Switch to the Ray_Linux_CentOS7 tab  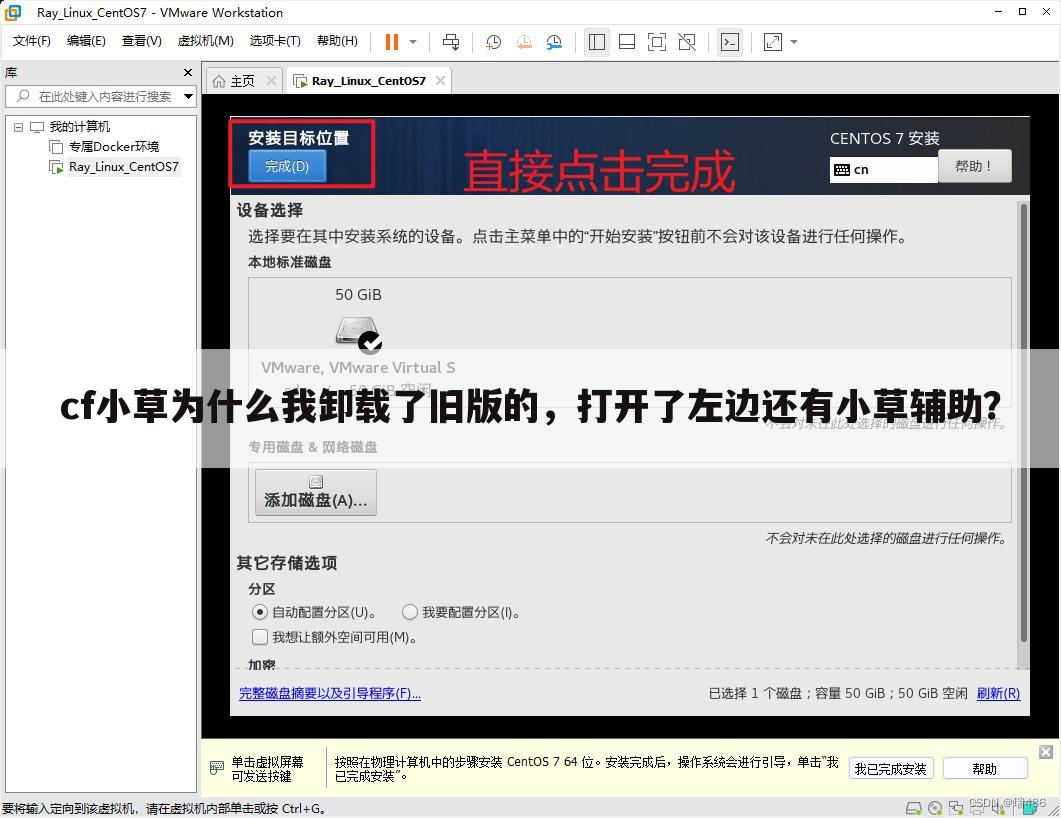pos(368,81)
